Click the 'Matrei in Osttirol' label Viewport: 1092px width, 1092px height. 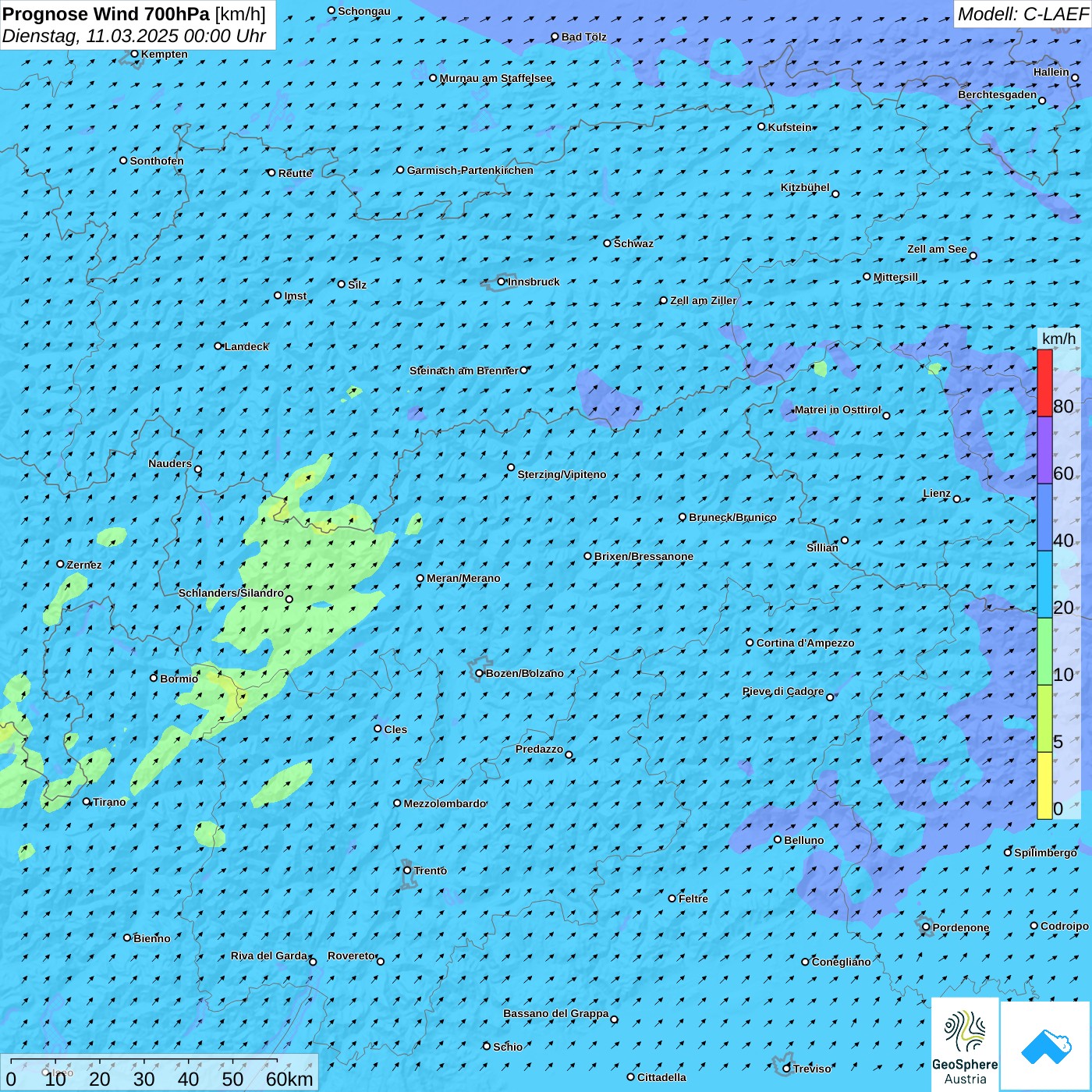pos(838,409)
